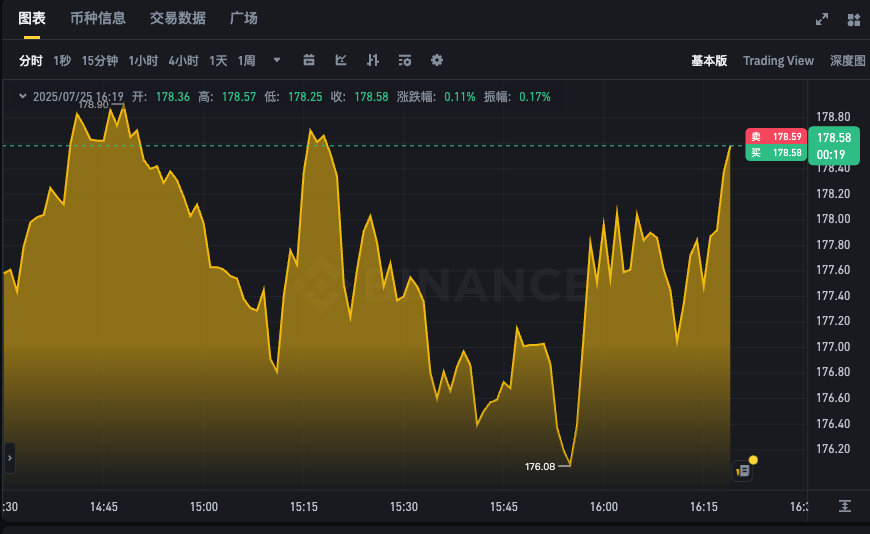Select the 4小时 interval
This screenshot has height=534, width=870.
tap(183, 61)
